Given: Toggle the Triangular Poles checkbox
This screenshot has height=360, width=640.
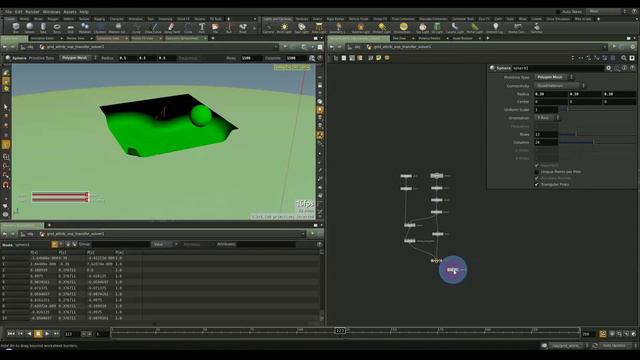Looking at the screenshot, I should click(537, 184).
